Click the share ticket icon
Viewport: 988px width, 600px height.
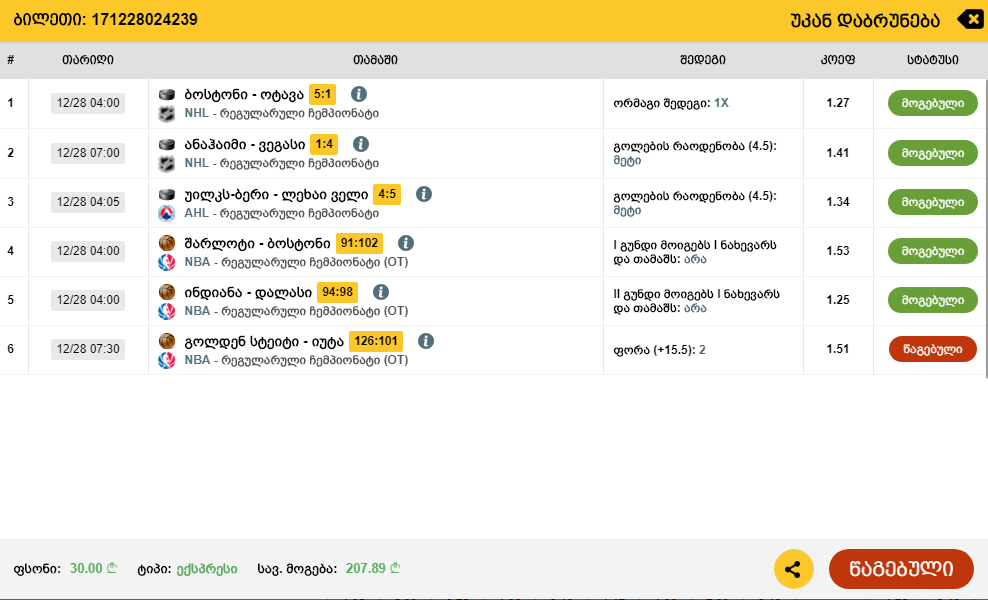(x=793, y=569)
